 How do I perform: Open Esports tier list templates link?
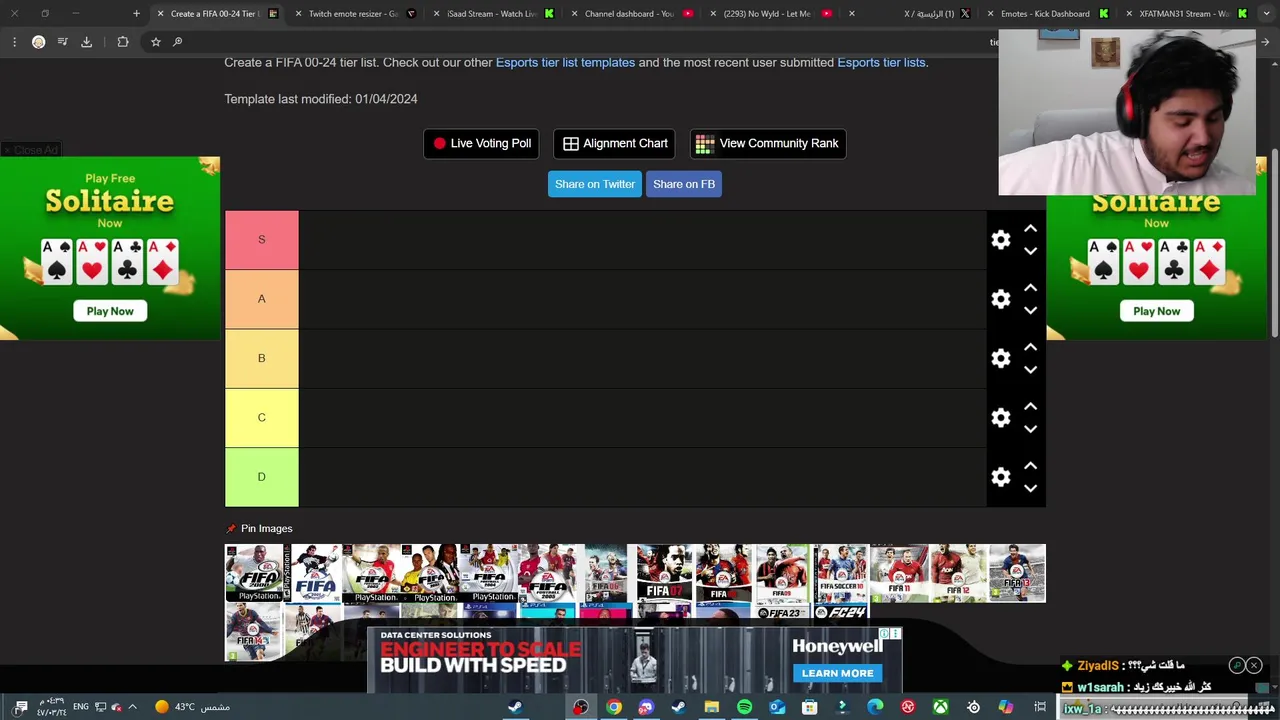click(x=565, y=62)
